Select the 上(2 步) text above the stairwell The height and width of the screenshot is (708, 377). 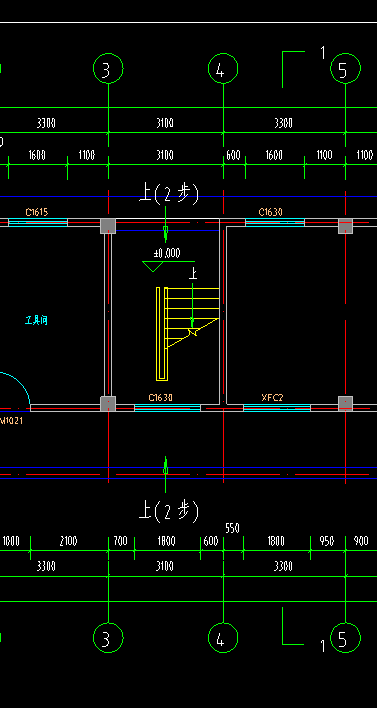pos(168,195)
